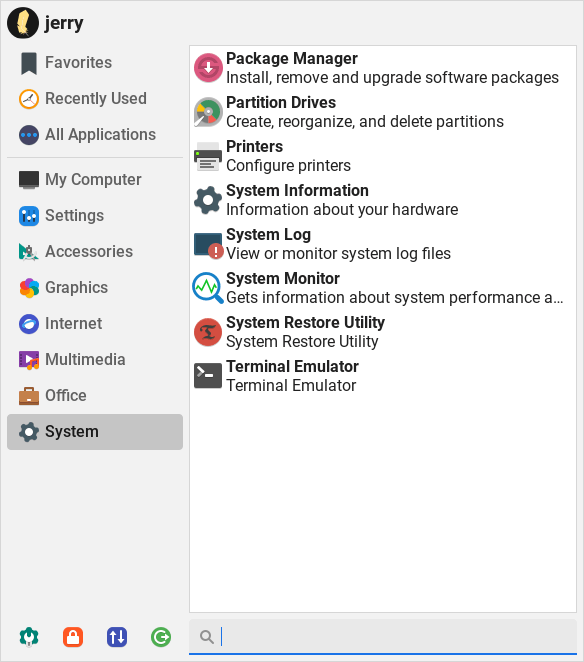Open the Package Manager application
This screenshot has width=584, height=662.
(x=383, y=68)
